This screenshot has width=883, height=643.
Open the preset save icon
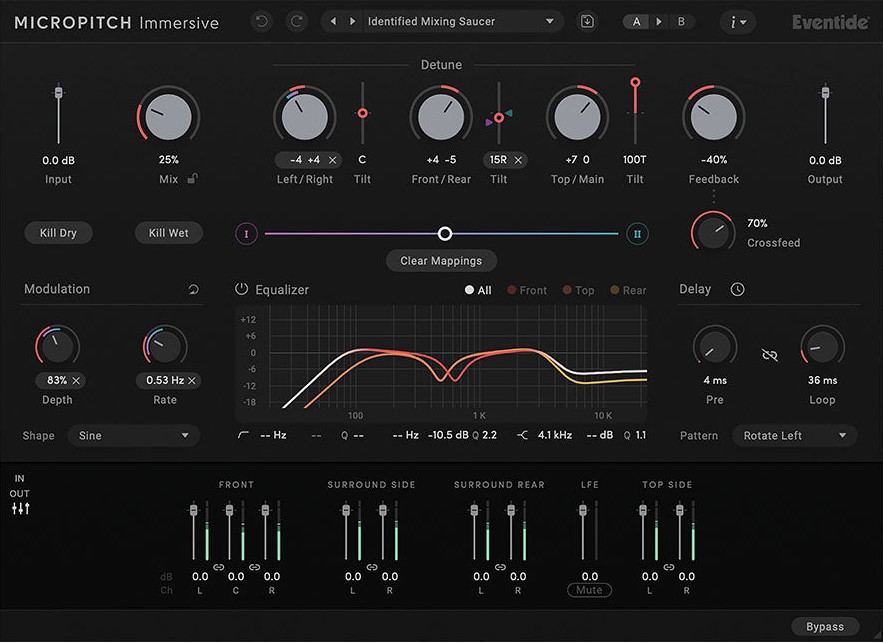pyautogui.click(x=587, y=20)
